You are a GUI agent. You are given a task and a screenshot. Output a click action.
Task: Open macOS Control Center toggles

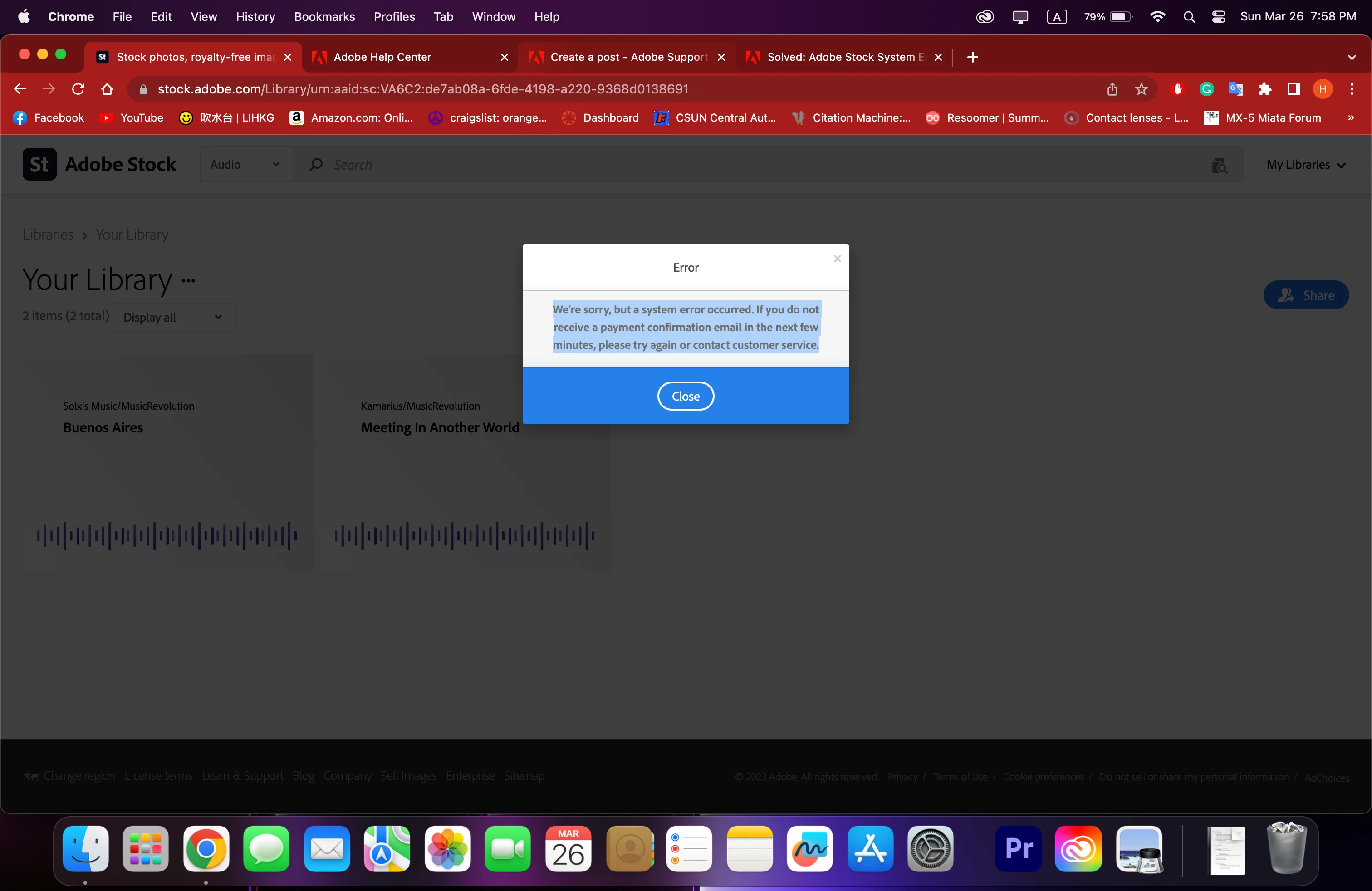click(x=1218, y=17)
